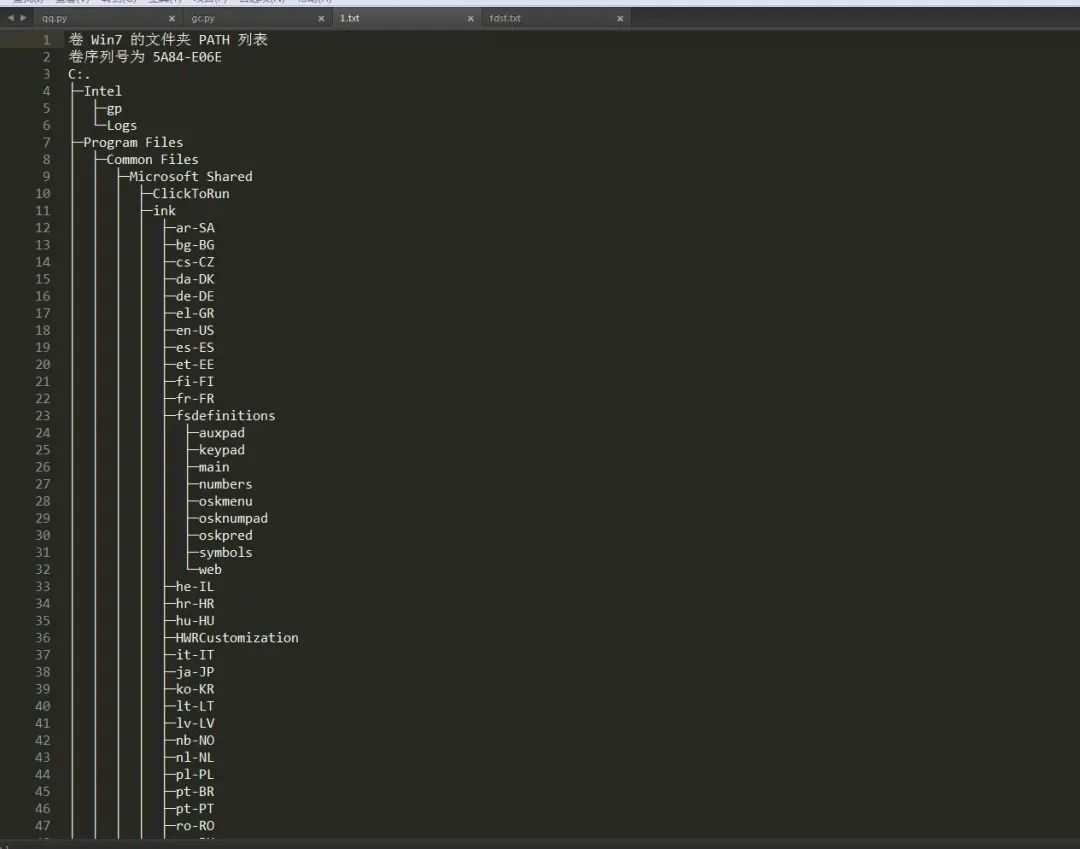The height and width of the screenshot is (849, 1080).
Task: Click the Microsoft Shared line
Action: [x=190, y=176]
